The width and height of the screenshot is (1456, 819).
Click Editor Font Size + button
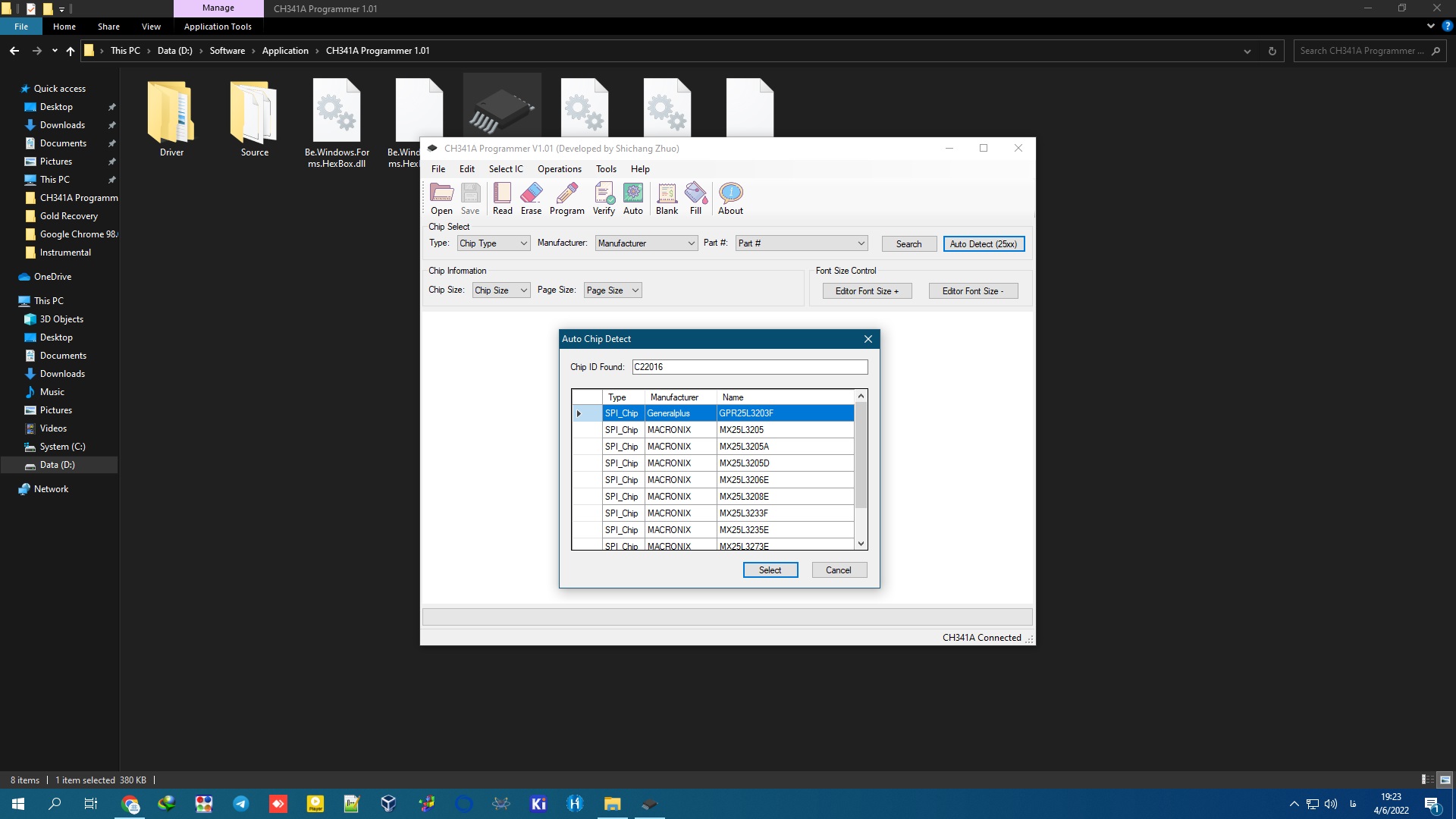pos(867,291)
